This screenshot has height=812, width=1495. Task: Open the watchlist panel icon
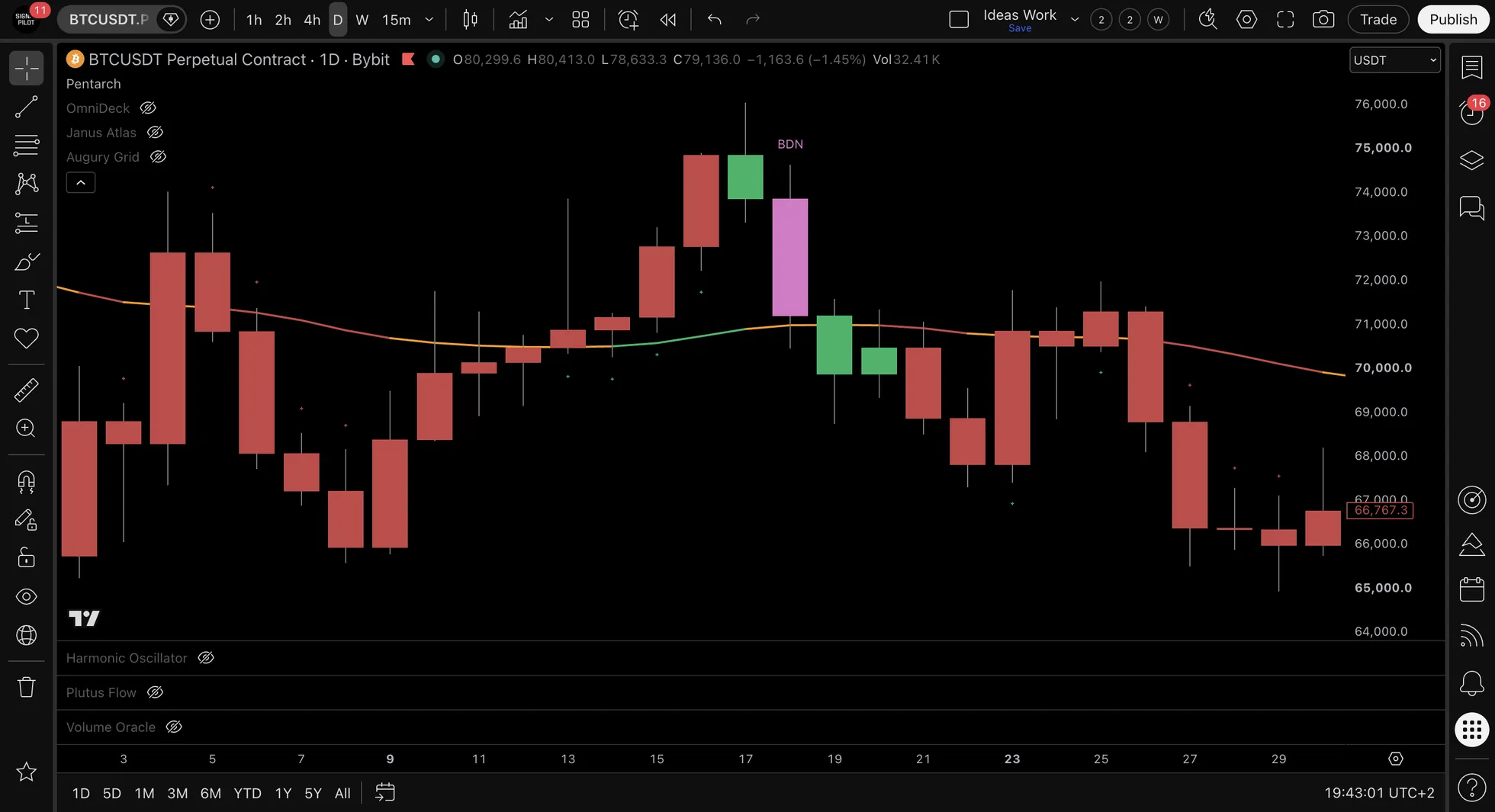click(1472, 67)
